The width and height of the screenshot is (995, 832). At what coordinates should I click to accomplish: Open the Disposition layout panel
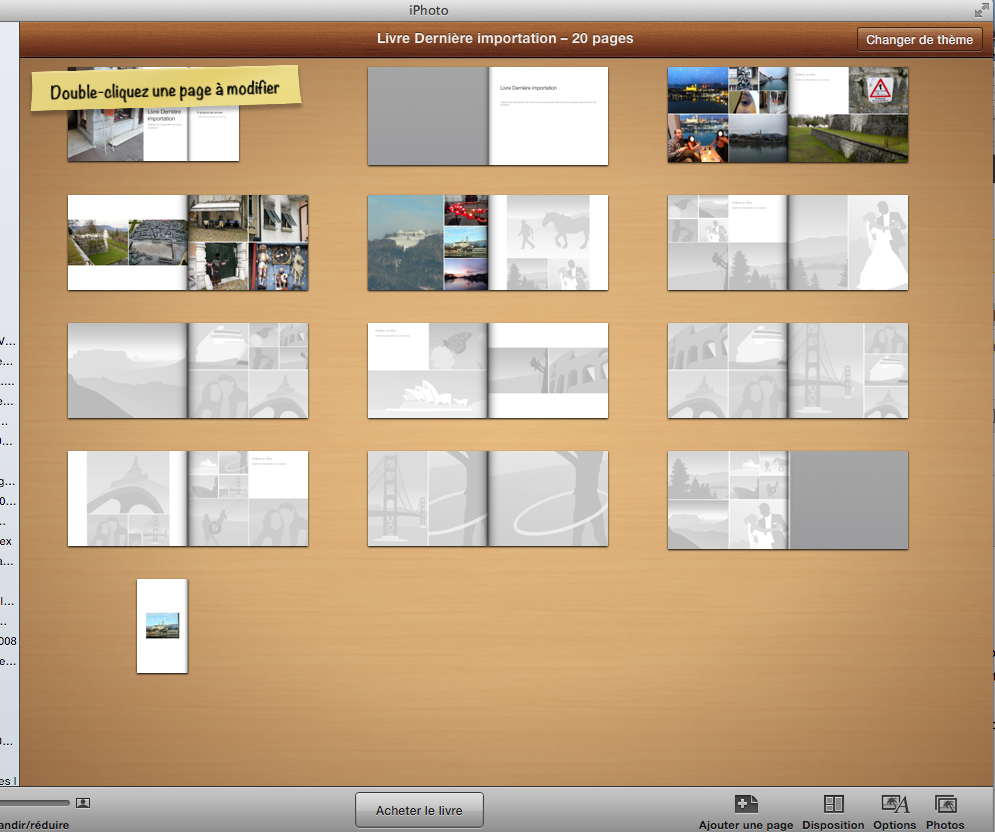click(833, 804)
